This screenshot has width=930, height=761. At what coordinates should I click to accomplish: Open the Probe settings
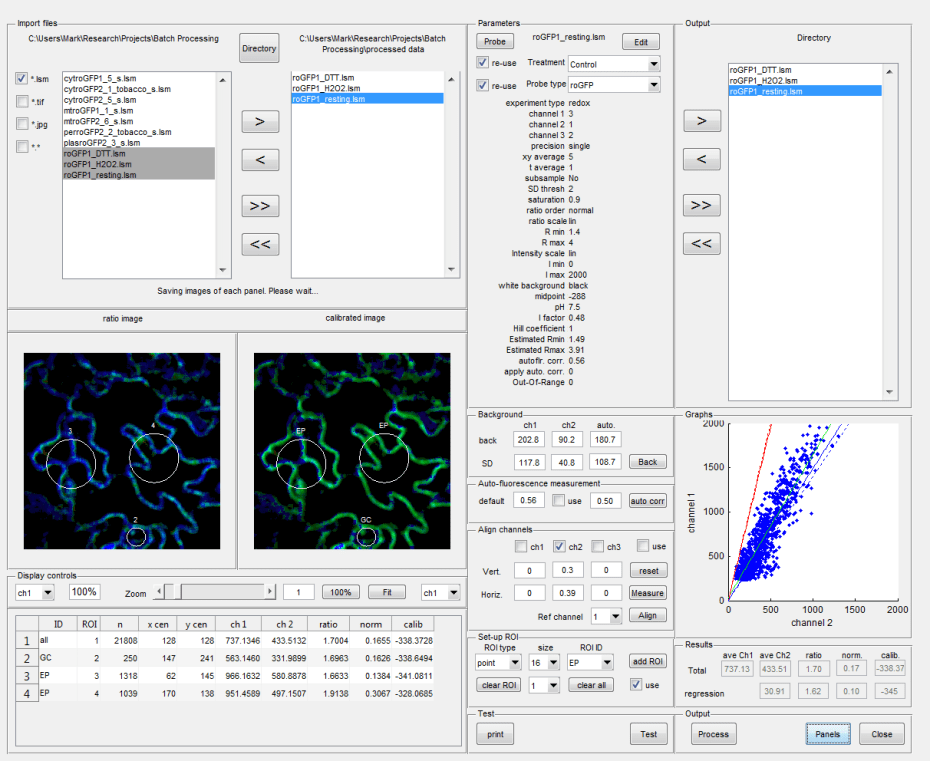tap(496, 41)
